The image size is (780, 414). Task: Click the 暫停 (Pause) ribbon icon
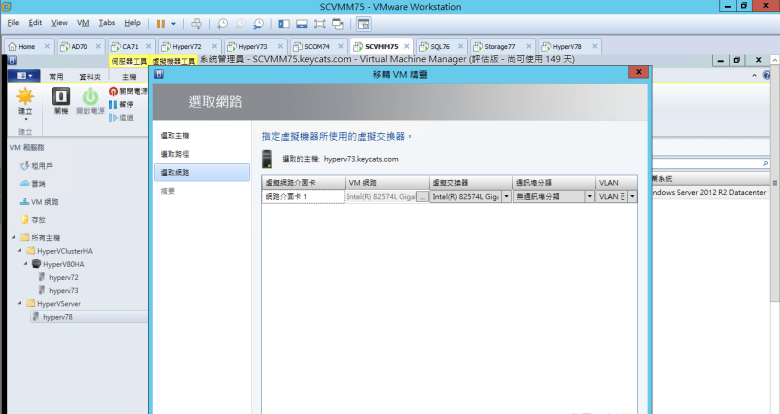114,104
